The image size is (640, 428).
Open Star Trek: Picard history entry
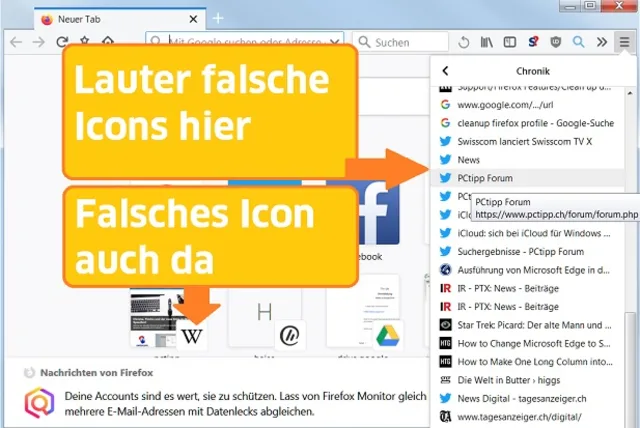pos(527,325)
